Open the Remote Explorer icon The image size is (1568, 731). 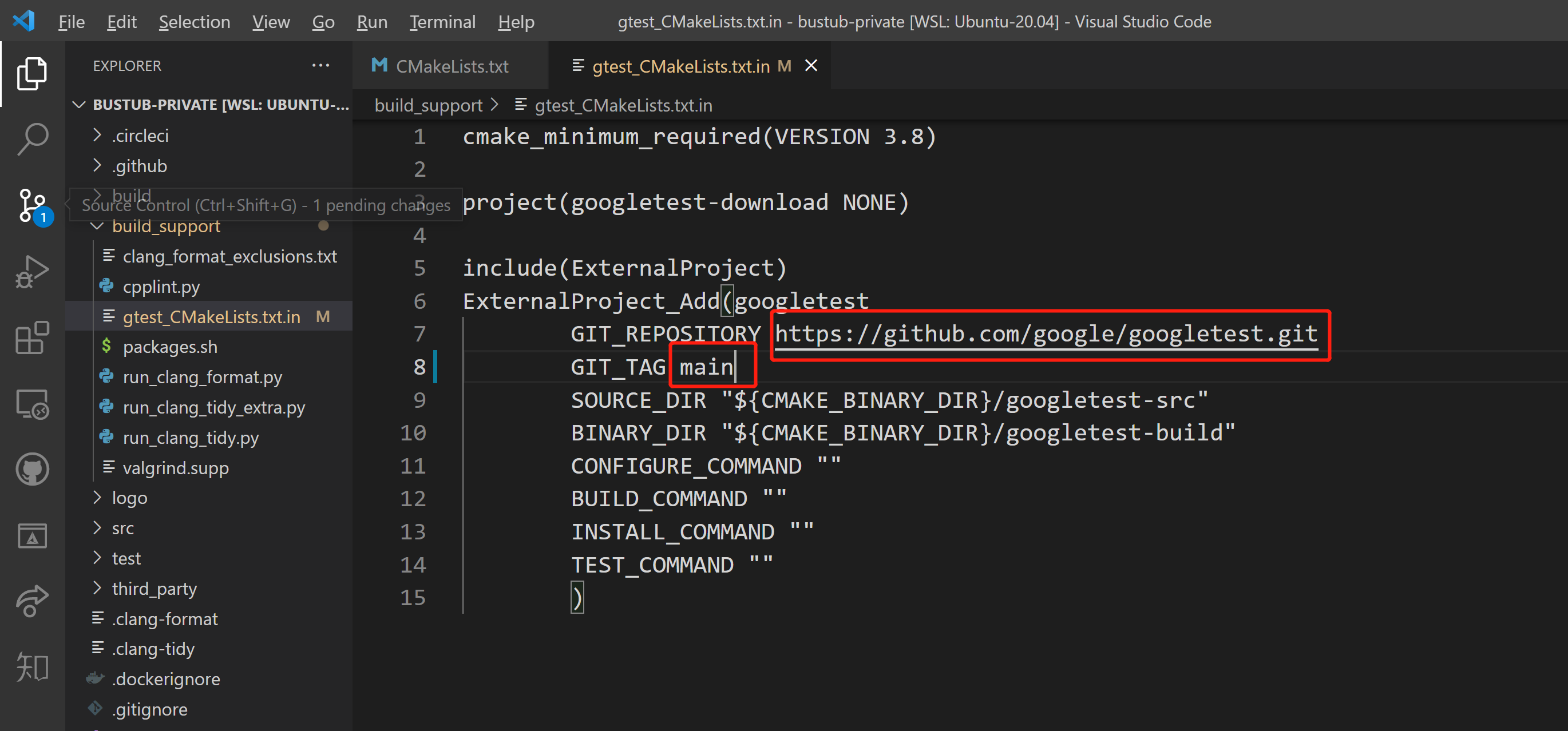click(x=31, y=404)
